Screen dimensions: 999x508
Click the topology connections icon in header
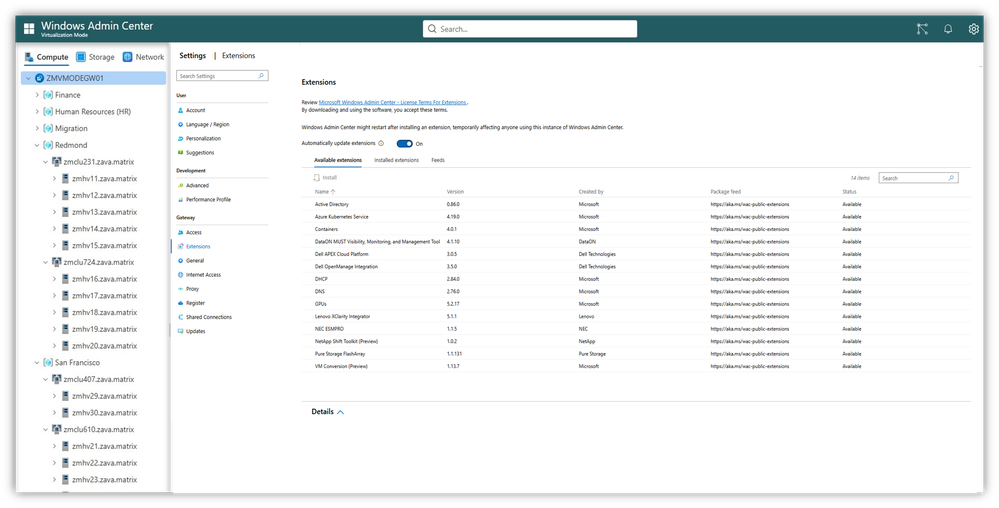pos(922,29)
